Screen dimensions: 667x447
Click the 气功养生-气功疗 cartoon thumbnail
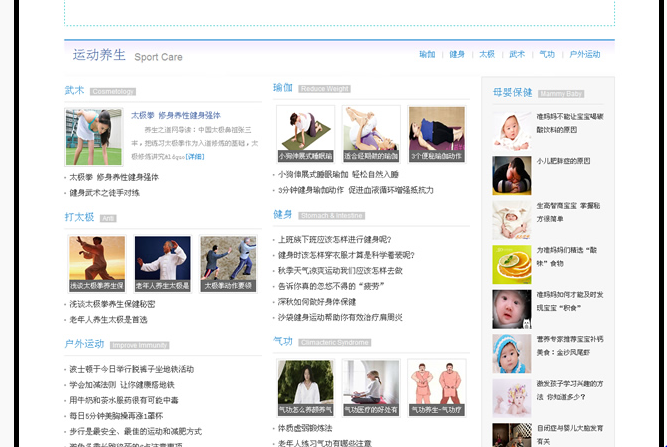437,387
